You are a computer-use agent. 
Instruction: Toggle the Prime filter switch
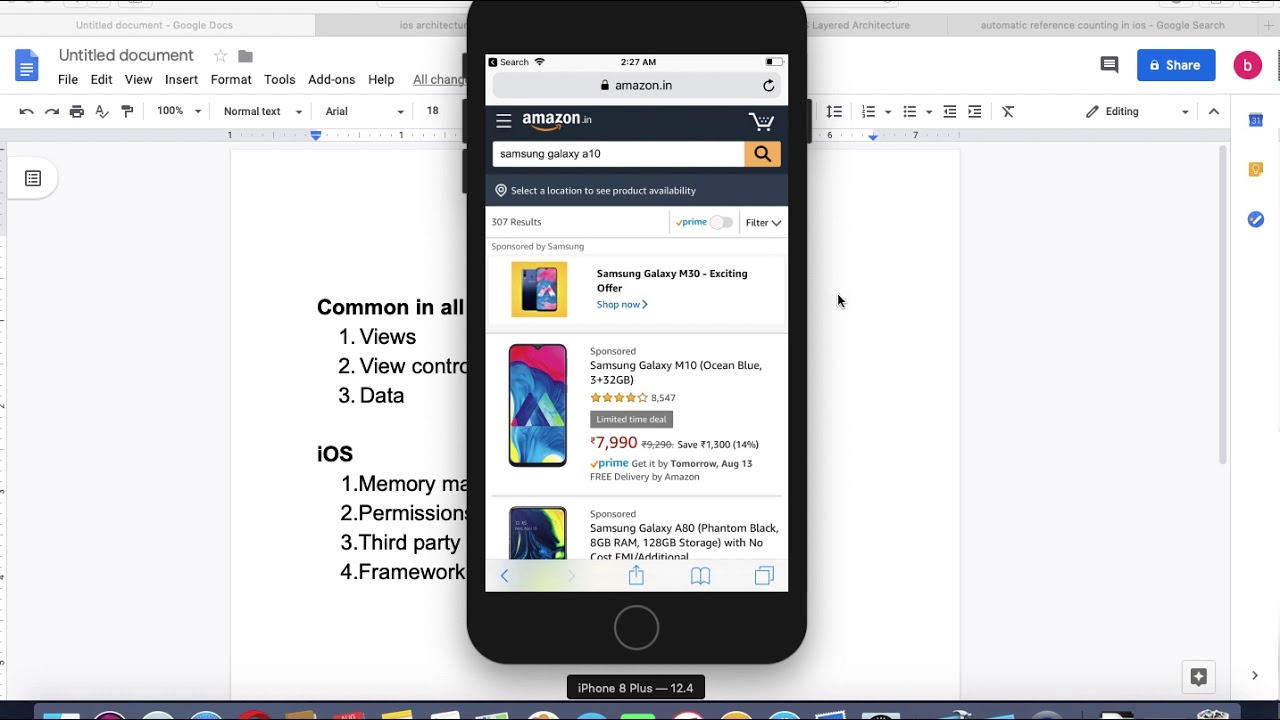tap(721, 222)
